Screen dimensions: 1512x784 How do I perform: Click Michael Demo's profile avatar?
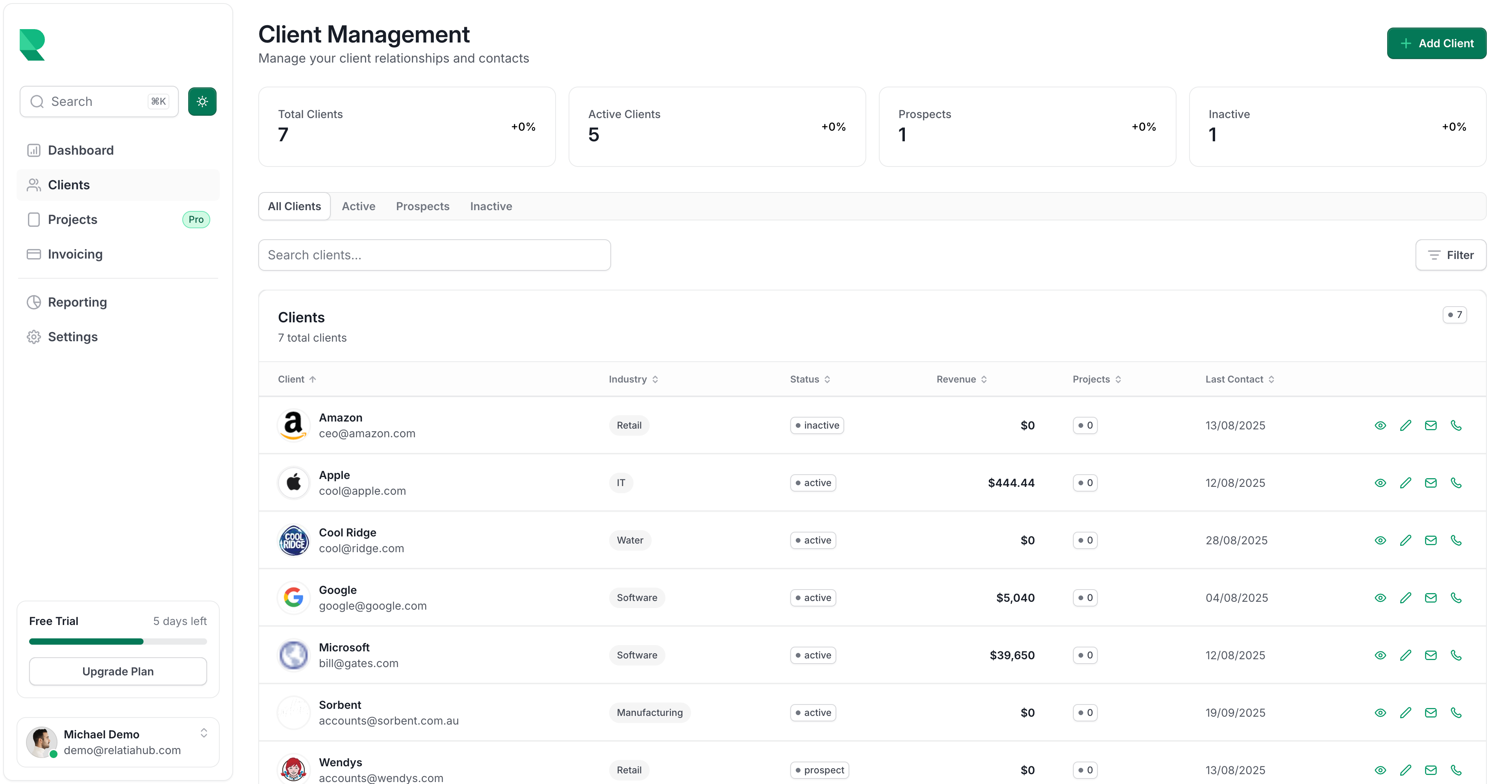(42, 742)
